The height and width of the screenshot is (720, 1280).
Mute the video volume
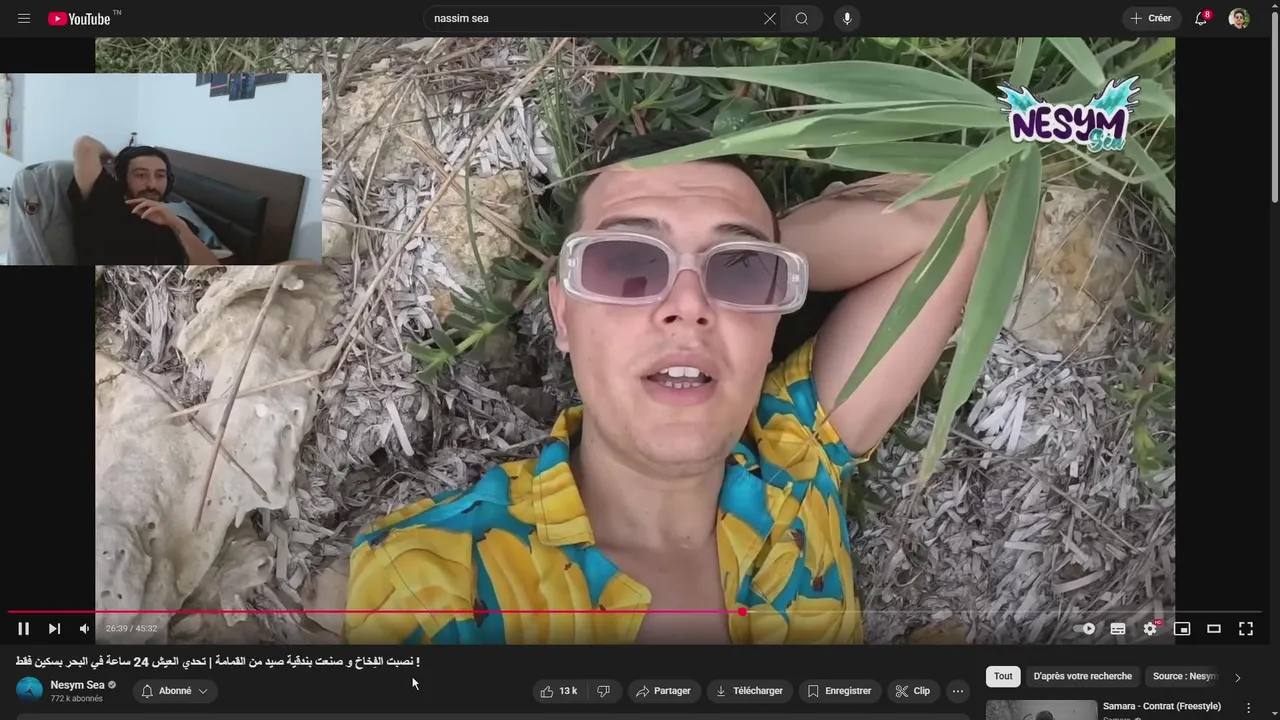[84, 628]
